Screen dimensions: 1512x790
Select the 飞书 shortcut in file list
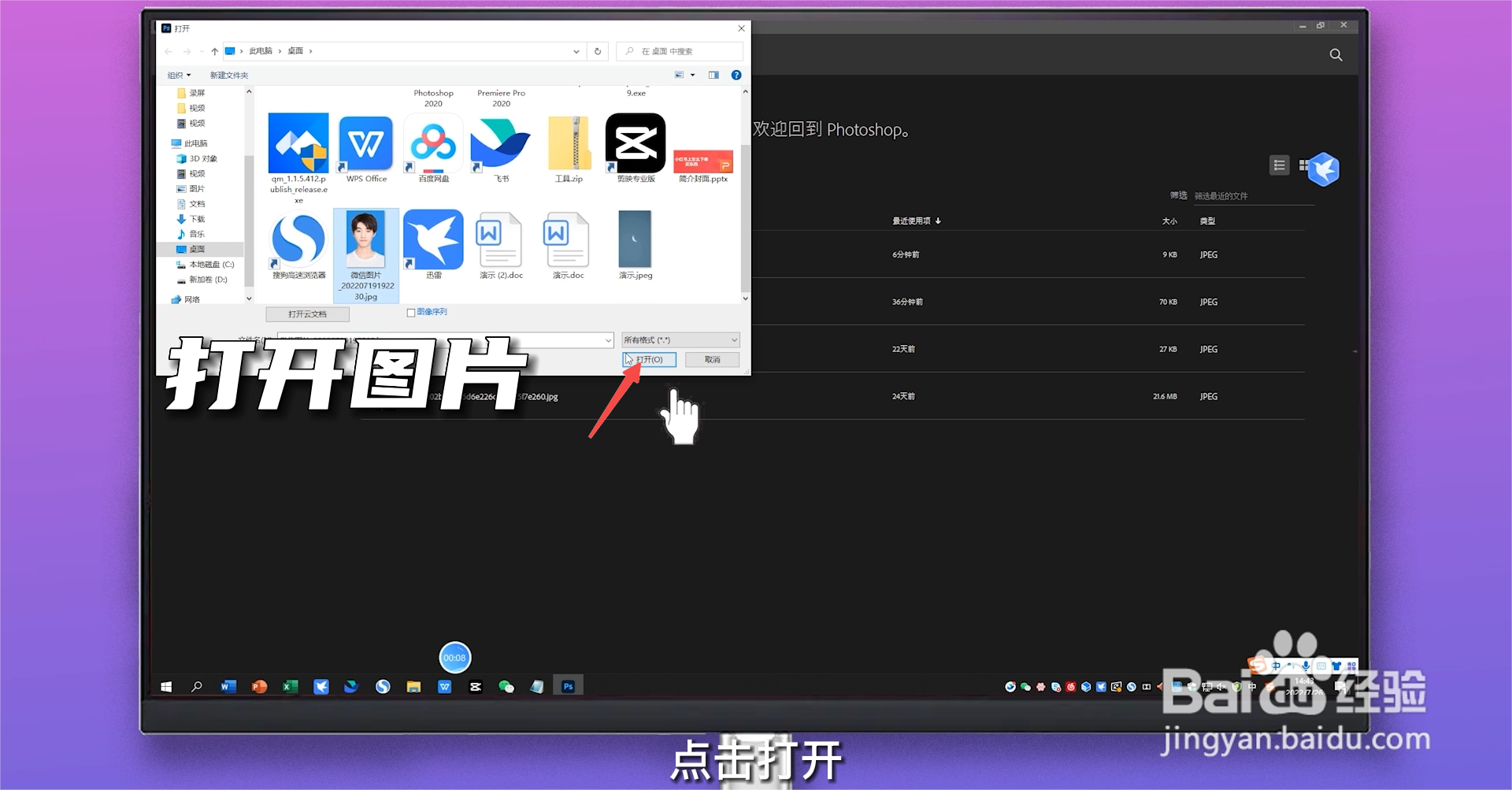pyautogui.click(x=501, y=150)
